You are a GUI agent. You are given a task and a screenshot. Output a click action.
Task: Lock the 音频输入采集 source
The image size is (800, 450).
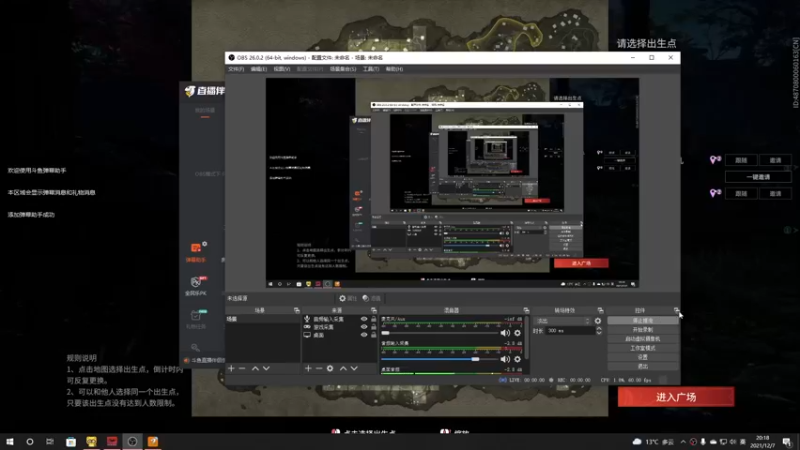click(x=373, y=319)
